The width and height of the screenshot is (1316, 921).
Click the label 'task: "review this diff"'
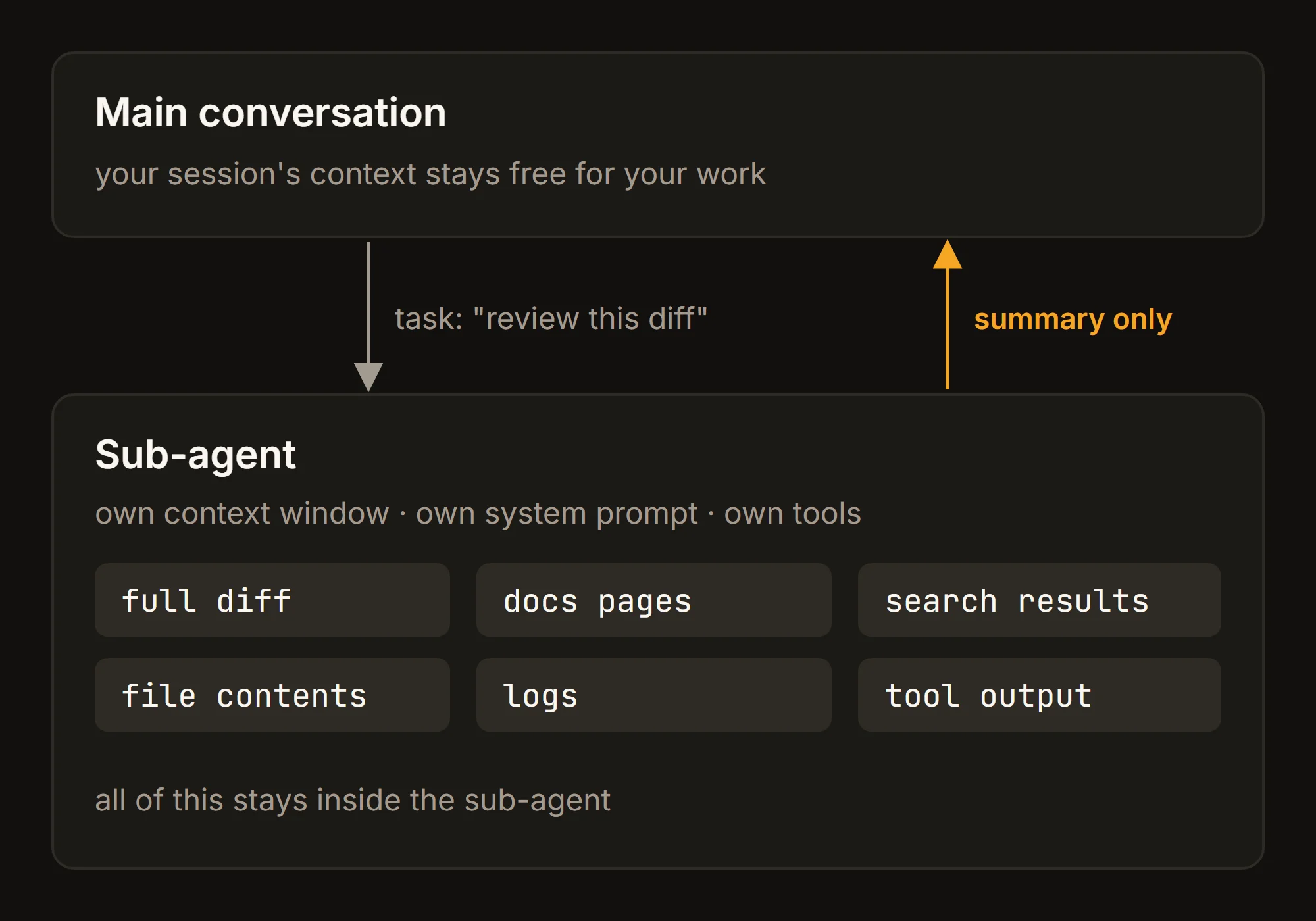click(551, 318)
